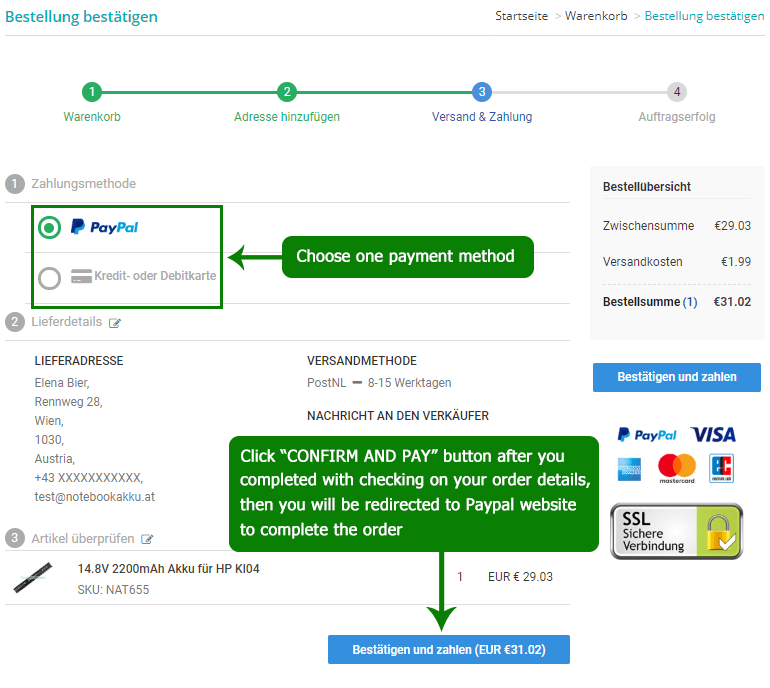Select the PayPal payment radio button
770x688 pixels.
(x=49, y=228)
